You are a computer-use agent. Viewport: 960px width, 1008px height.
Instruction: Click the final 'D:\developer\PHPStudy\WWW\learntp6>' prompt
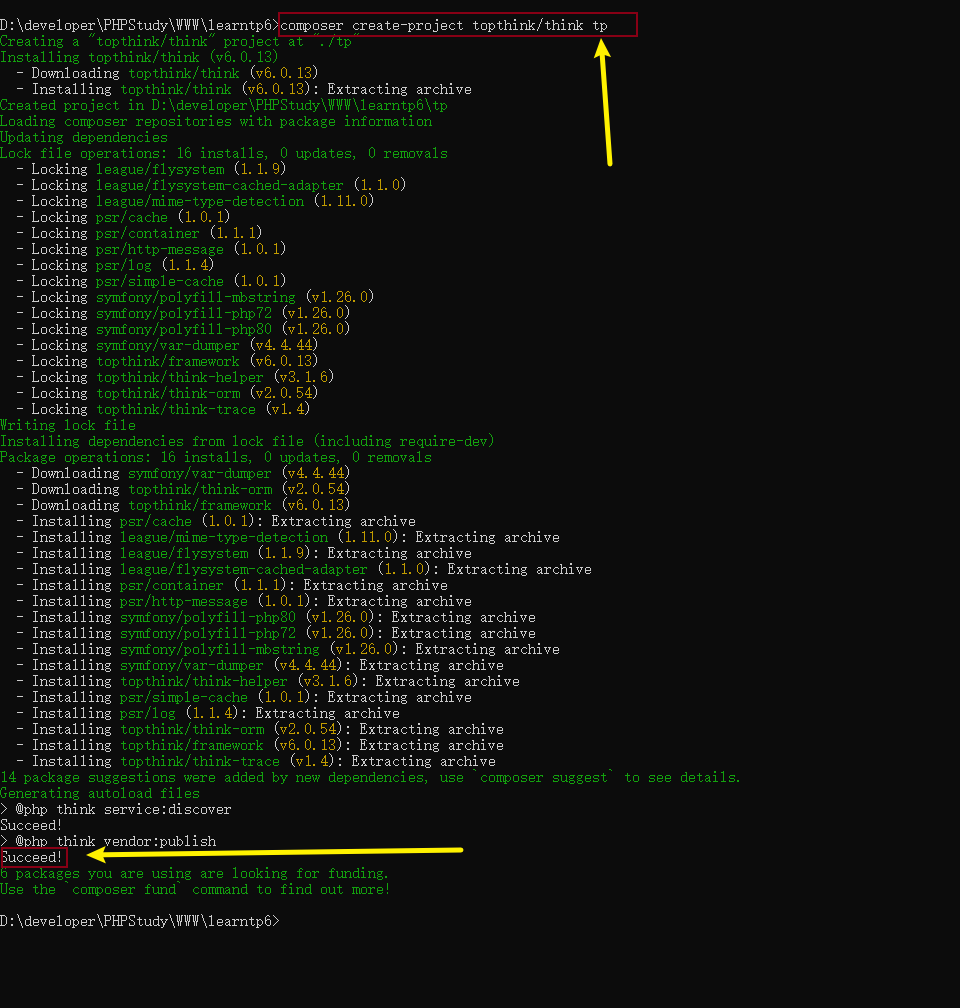(140, 922)
